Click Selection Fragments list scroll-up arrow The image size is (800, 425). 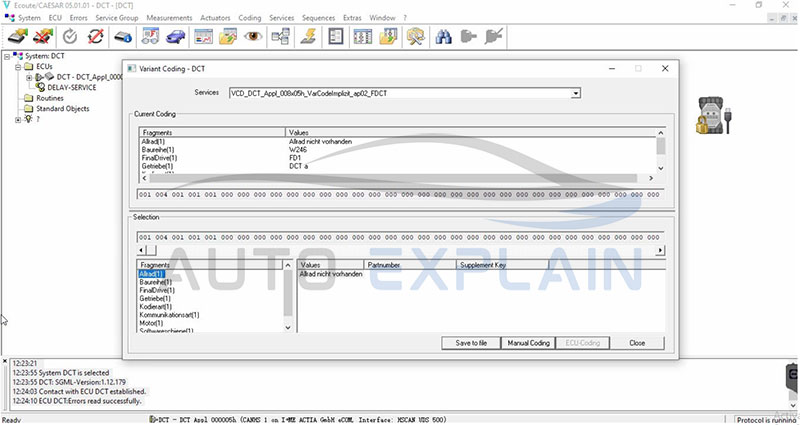tap(288, 265)
